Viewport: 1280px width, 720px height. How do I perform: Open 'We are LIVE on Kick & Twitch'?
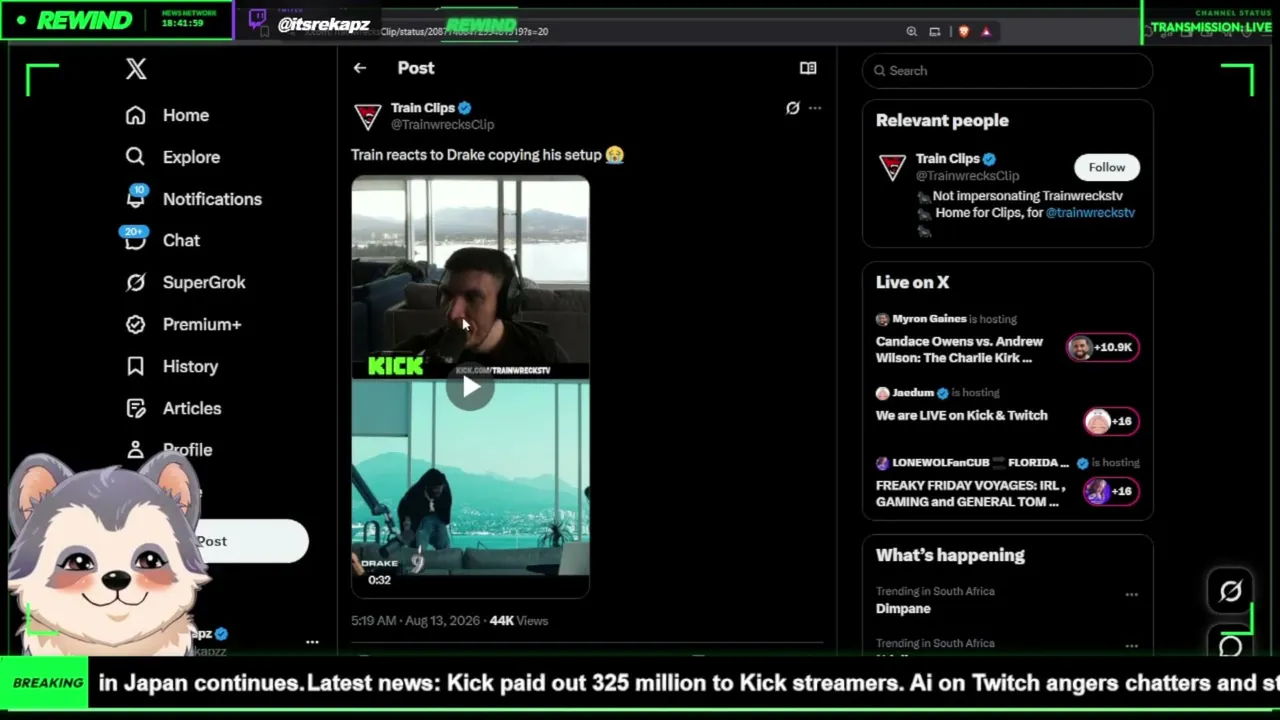tap(962, 416)
